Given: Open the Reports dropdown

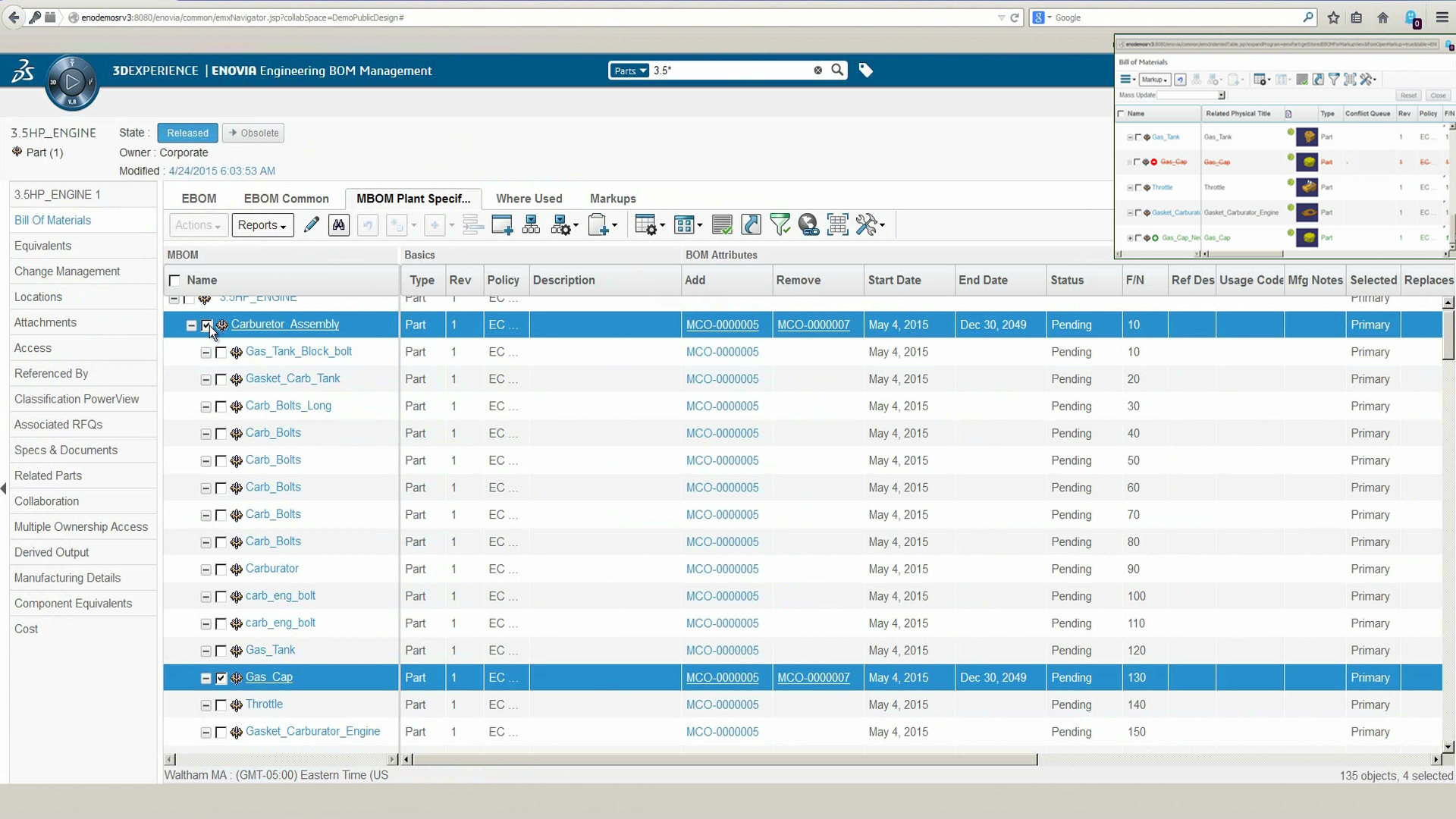Looking at the screenshot, I should [262, 224].
